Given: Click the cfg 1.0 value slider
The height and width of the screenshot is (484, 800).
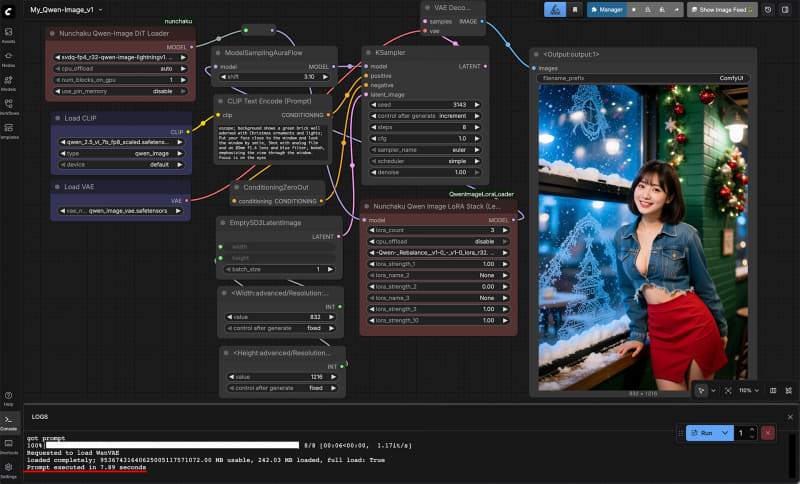Looking at the screenshot, I should tap(424, 139).
